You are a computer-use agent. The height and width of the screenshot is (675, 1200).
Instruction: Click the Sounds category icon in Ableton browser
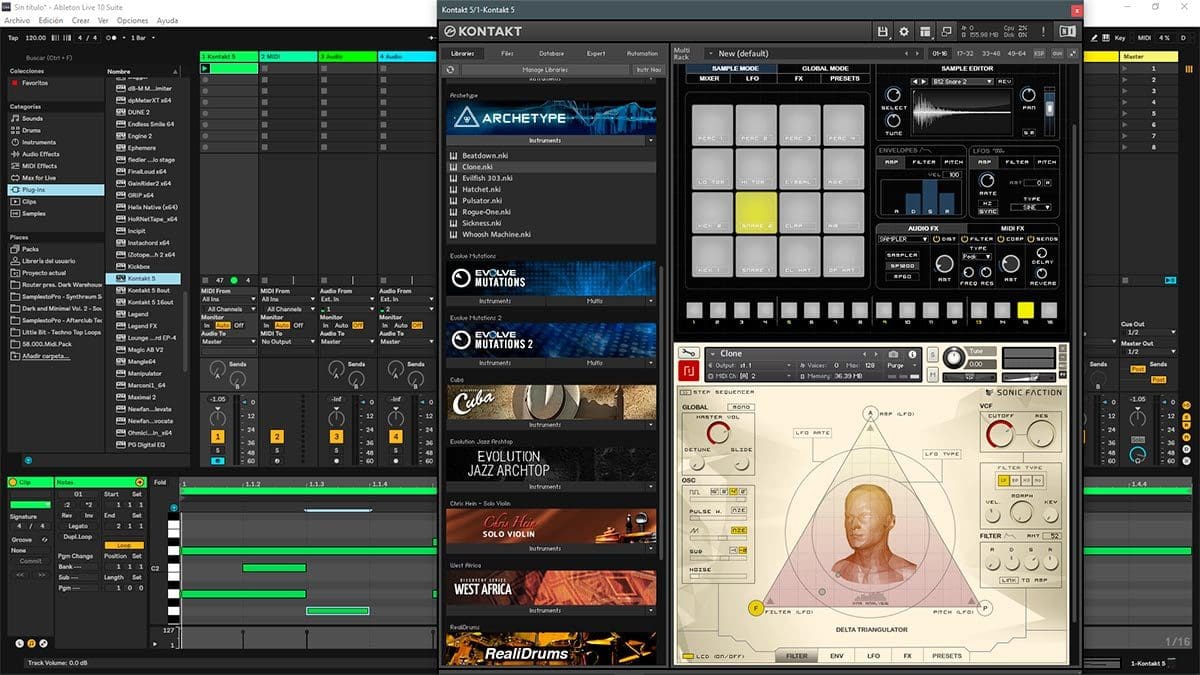click(16, 118)
